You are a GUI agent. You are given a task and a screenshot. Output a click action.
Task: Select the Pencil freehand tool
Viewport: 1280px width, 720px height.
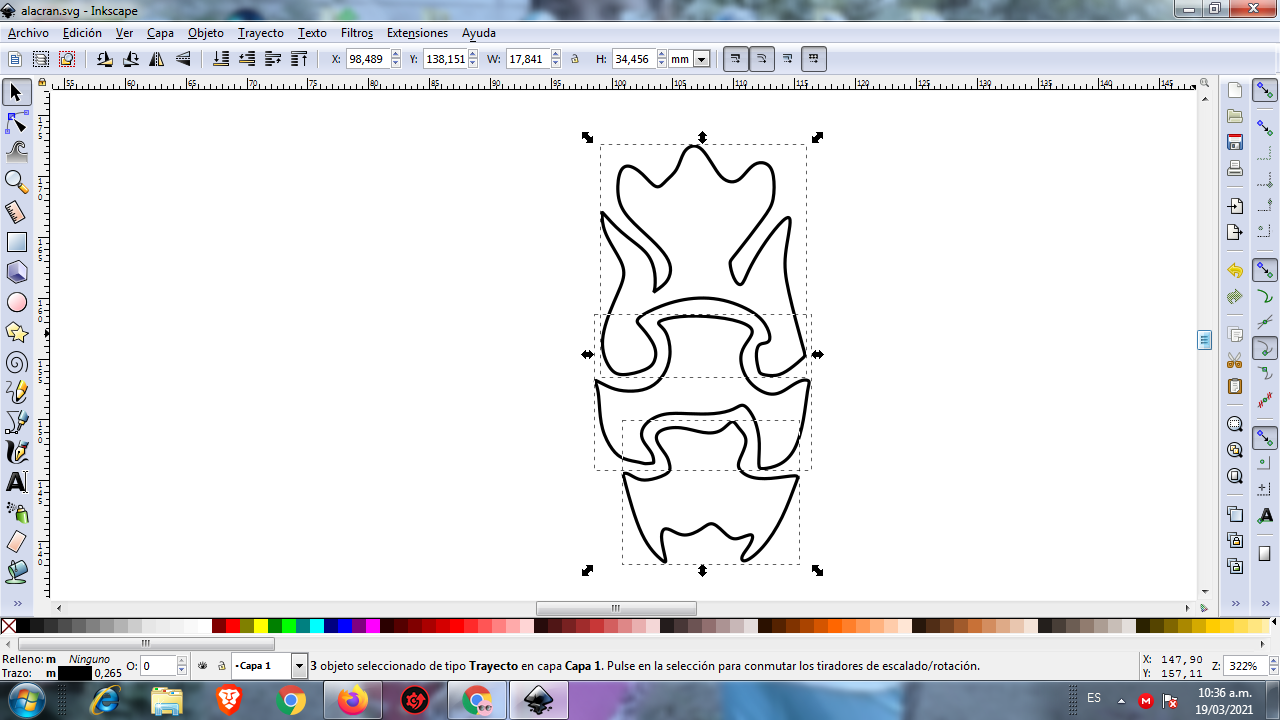(x=16, y=392)
